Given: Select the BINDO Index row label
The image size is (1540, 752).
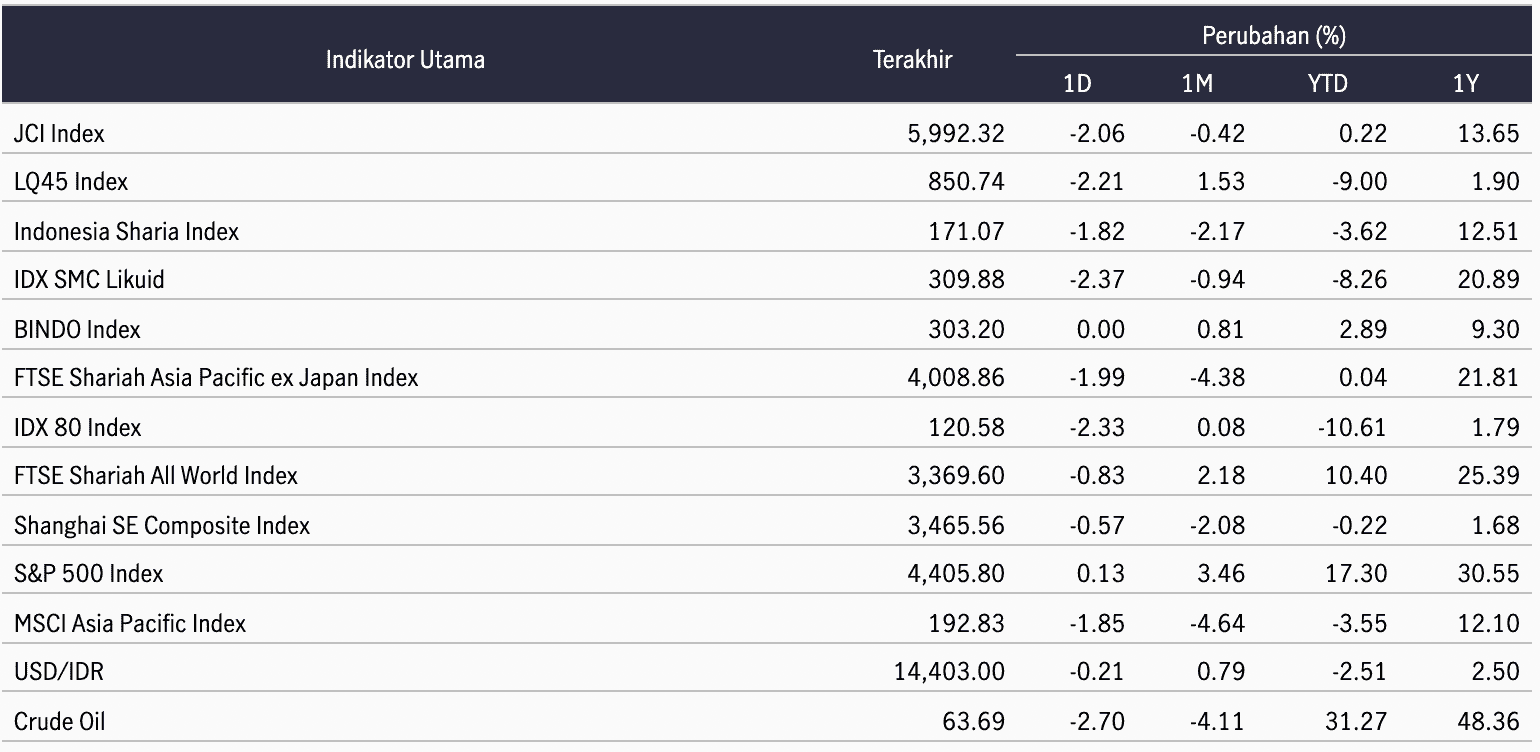Looking at the screenshot, I should point(77,329).
